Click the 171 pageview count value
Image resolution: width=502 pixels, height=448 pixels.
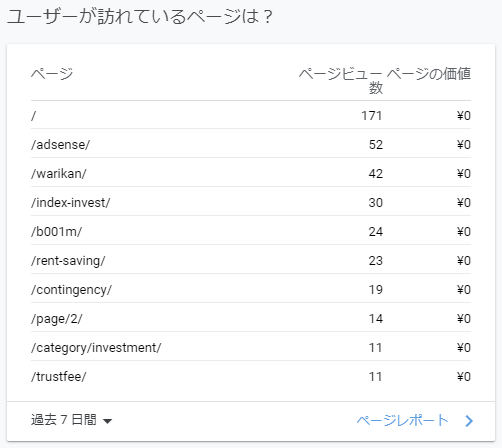coord(372,116)
